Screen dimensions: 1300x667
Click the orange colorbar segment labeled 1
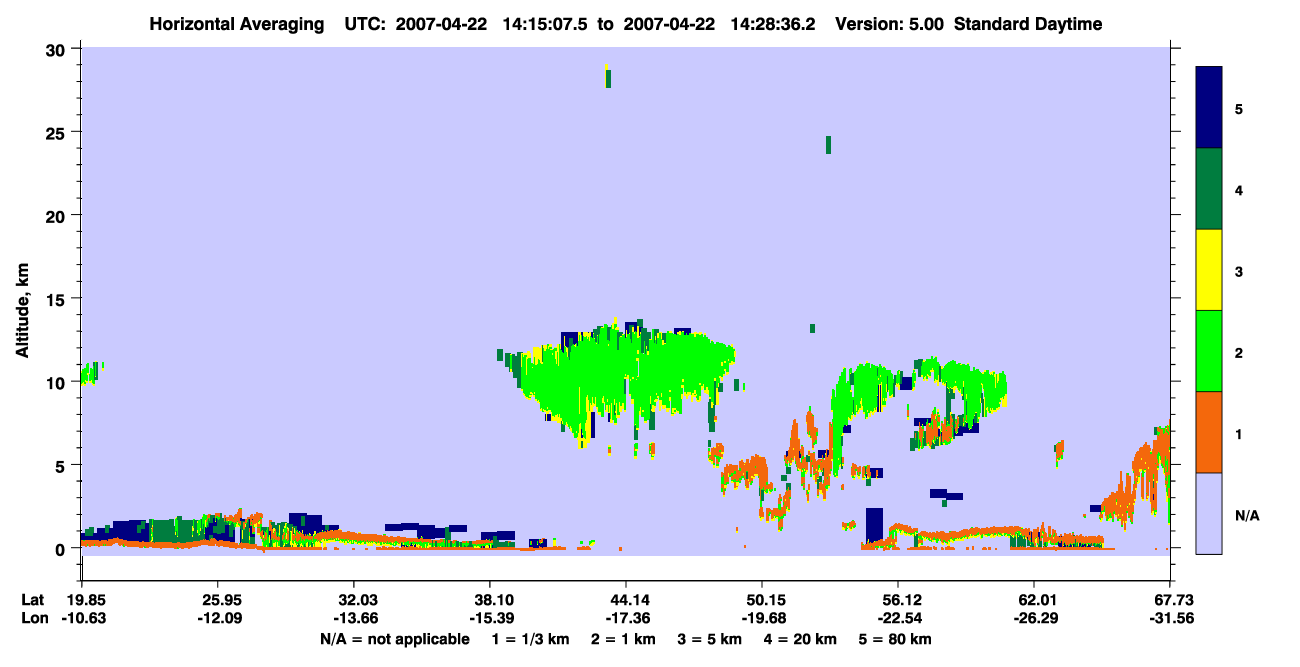pos(1209,432)
